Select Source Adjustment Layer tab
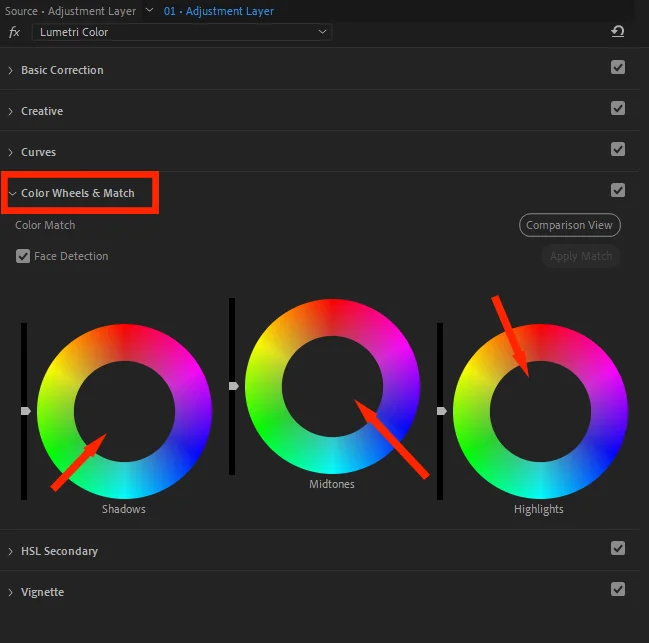Screen dimensions: 649x643 pyautogui.click(x=70, y=11)
